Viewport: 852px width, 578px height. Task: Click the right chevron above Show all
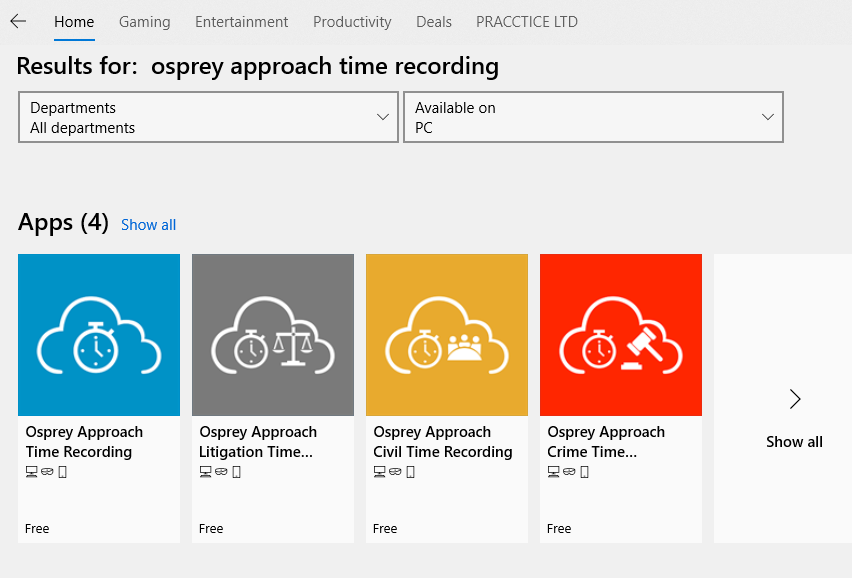pyautogui.click(x=795, y=399)
